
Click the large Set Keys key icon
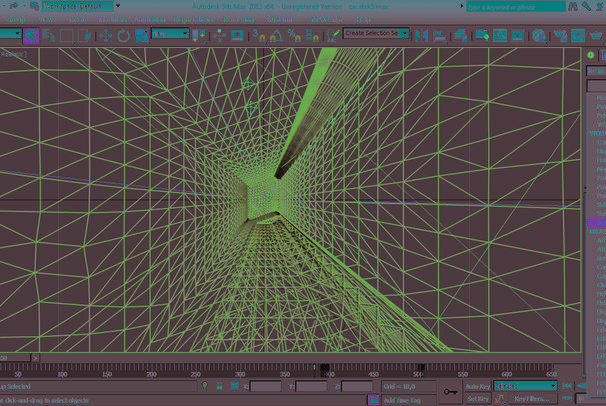click(449, 392)
